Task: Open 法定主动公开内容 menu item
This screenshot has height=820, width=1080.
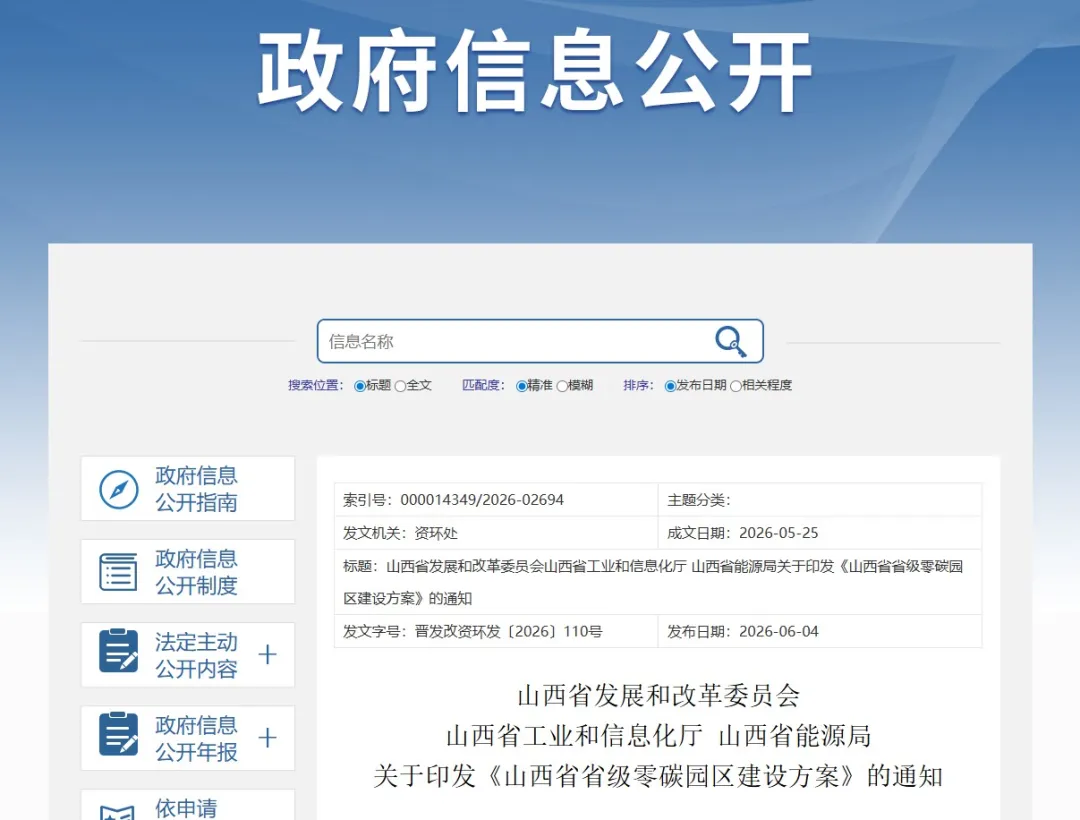Action: pyautogui.click(x=187, y=655)
